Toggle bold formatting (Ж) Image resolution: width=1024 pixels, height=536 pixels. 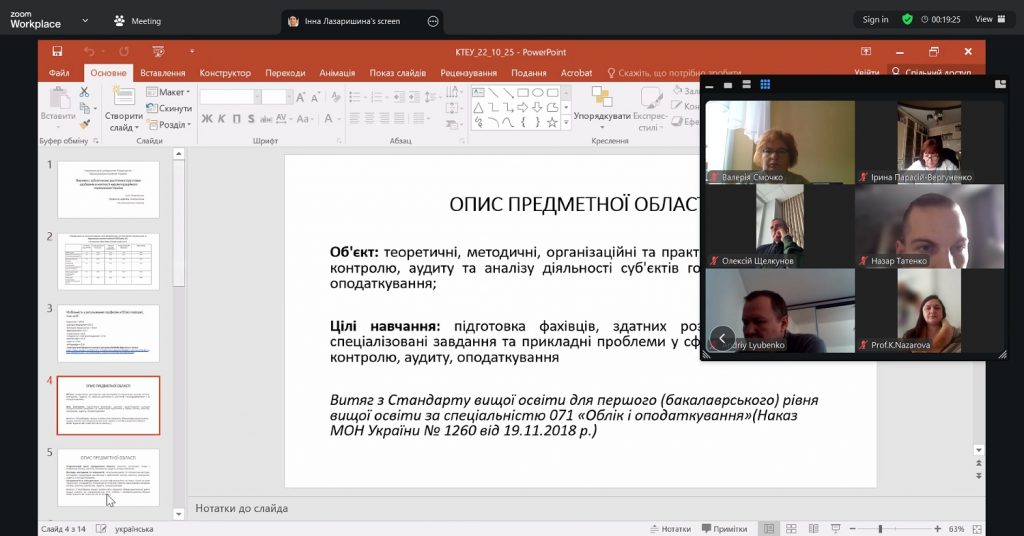(207, 119)
